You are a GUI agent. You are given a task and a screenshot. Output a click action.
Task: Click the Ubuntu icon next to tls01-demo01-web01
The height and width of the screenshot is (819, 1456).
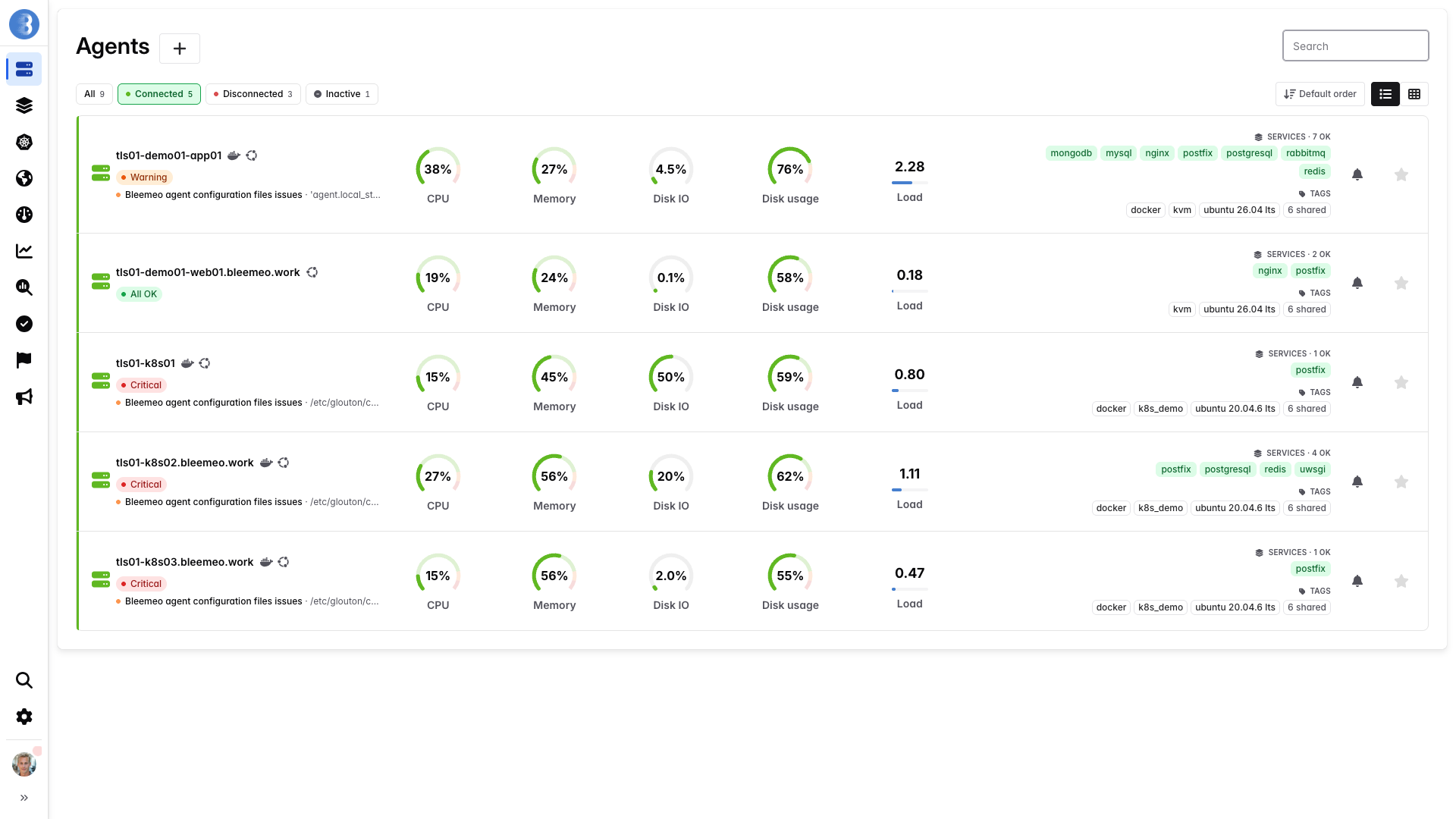click(312, 272)
